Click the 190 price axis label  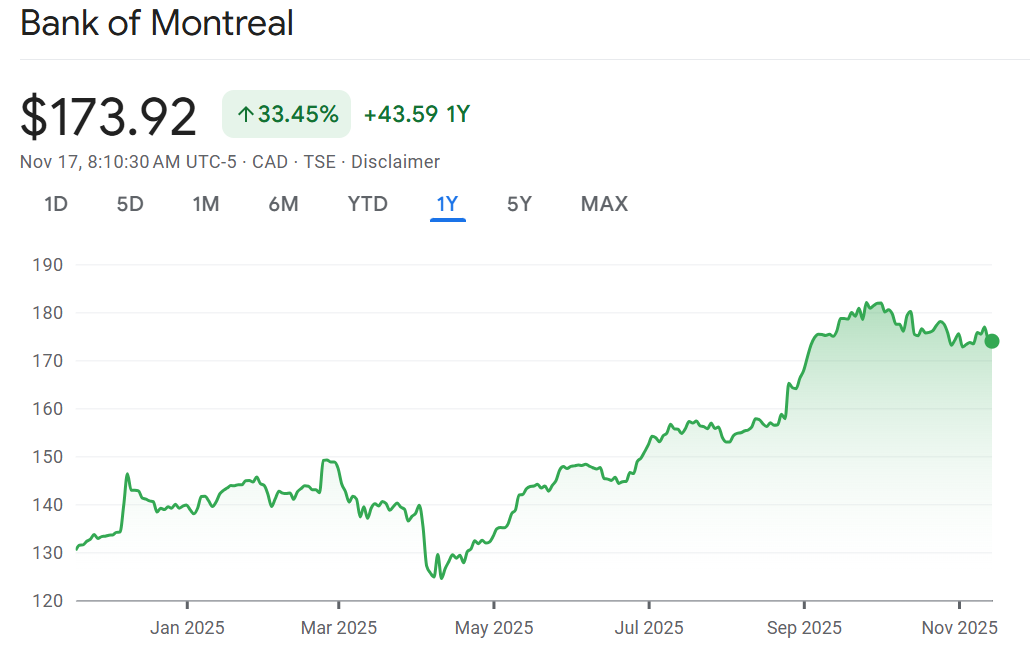coord(48,265)
